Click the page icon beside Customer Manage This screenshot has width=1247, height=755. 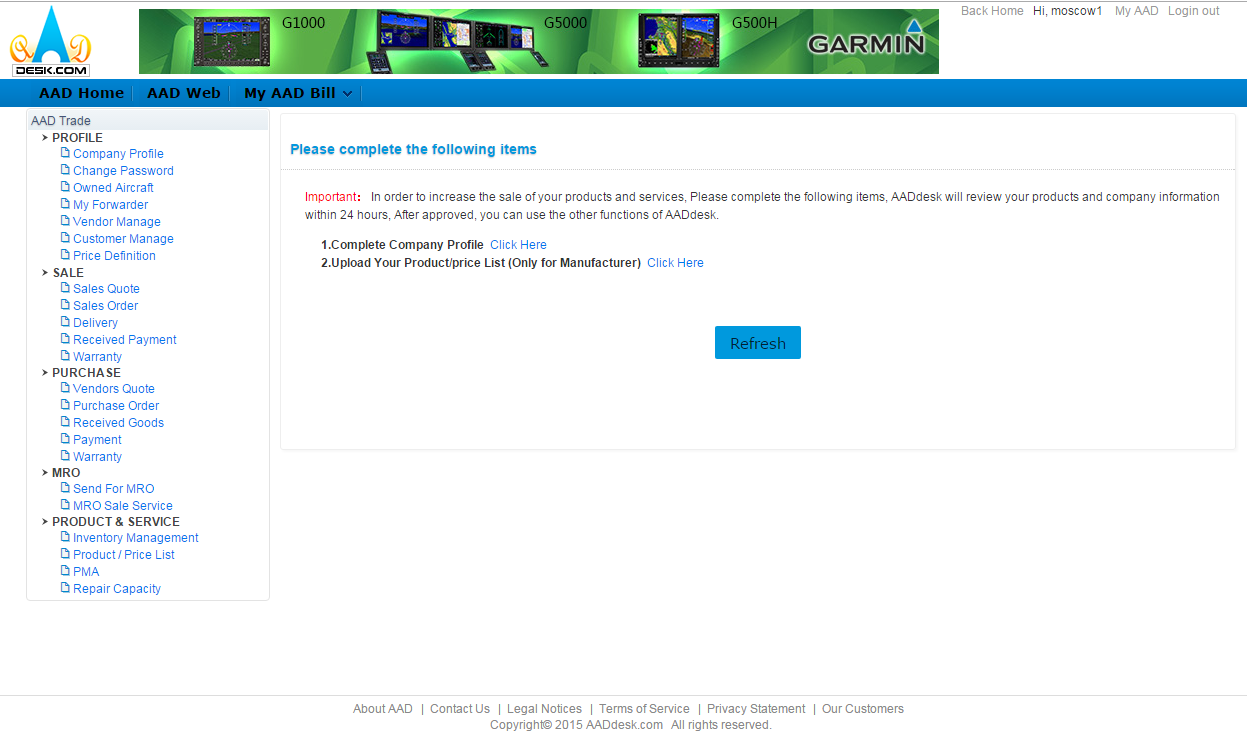66,238
